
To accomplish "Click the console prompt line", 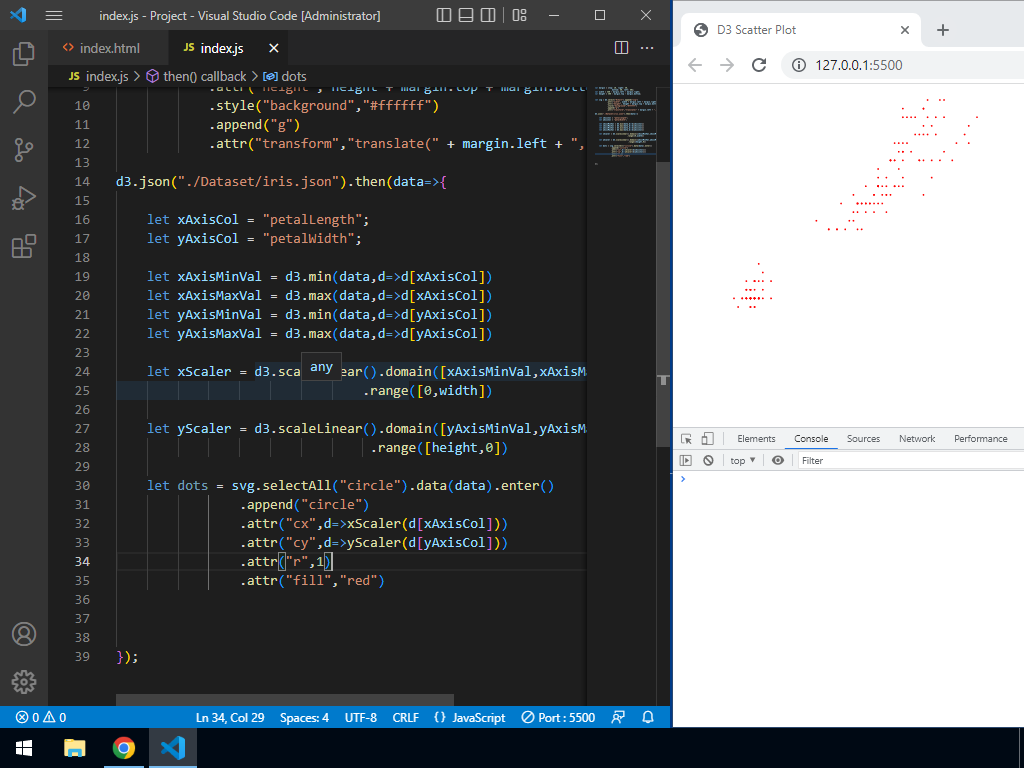I will tap(849, 479).
